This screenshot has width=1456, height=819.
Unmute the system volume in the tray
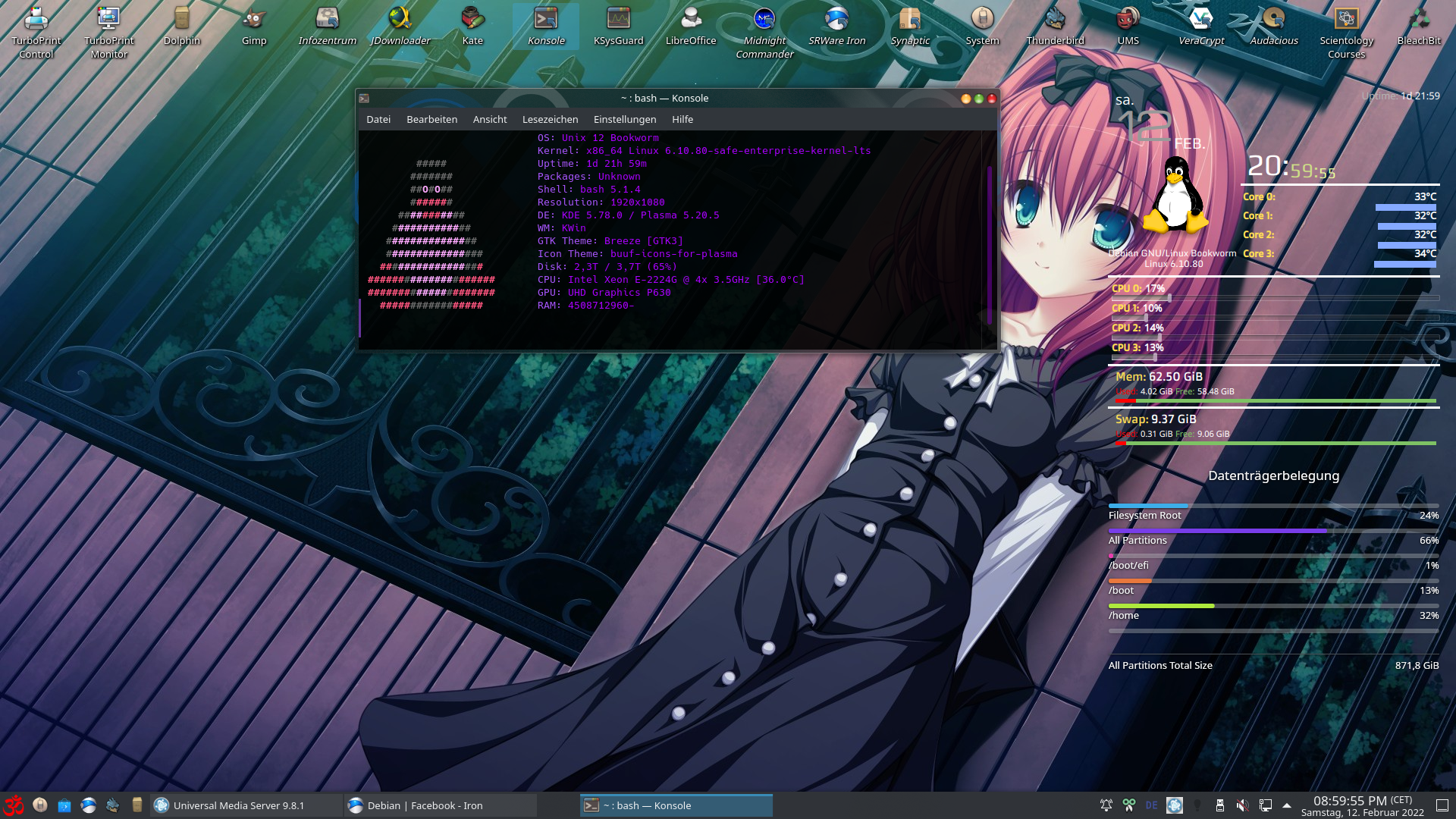pos(1241,805)
